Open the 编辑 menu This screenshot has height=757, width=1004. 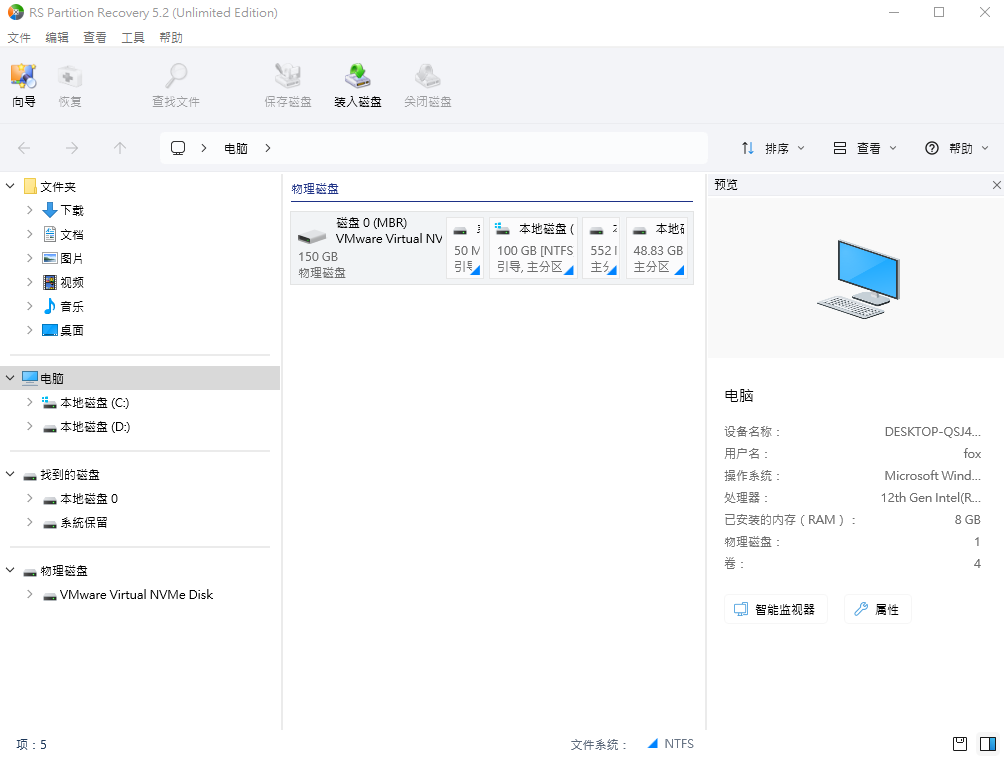click(x=57, y=38)
